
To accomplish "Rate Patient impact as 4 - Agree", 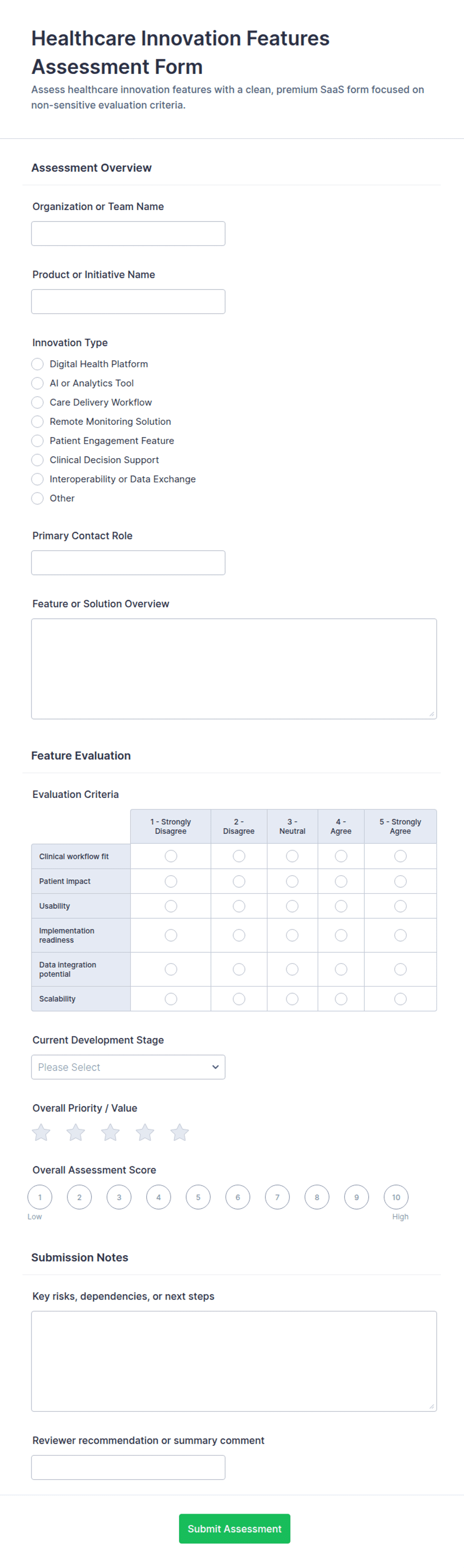I will point(341,881).
